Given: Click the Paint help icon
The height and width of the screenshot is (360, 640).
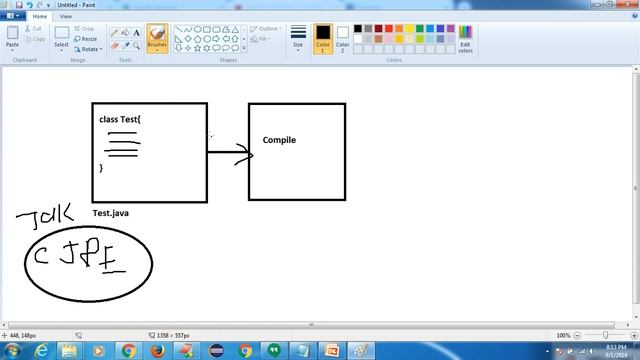Looking at the screenshot, I should click(635, 16).
